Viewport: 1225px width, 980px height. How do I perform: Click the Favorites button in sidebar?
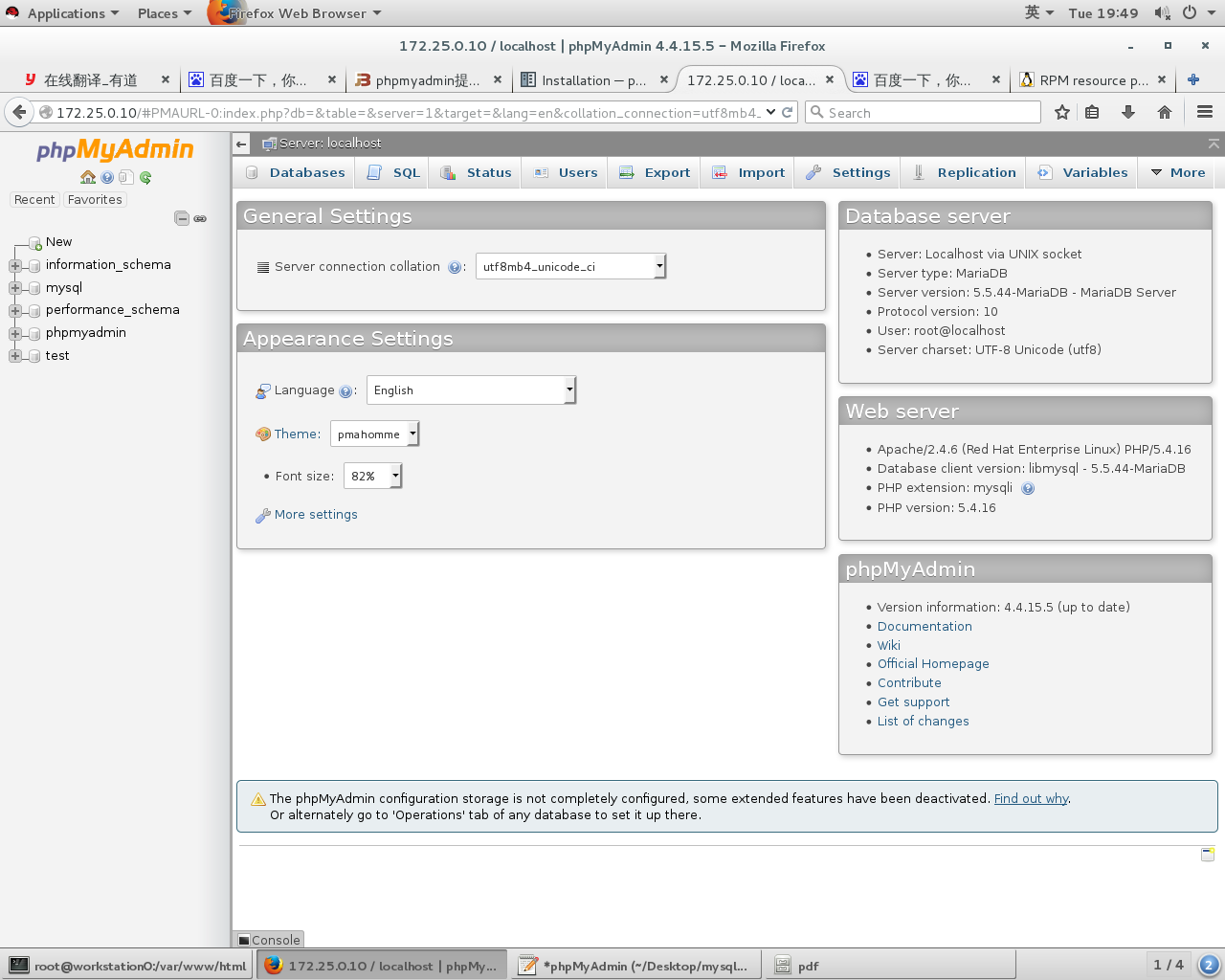pyautogui.click(x=95, y=200)
